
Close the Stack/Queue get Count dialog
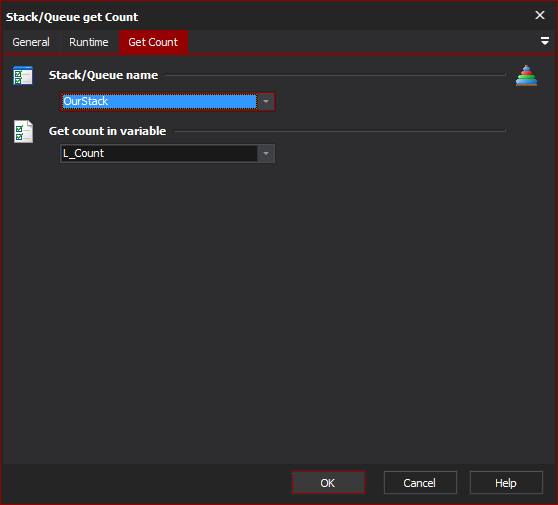click(x=540, y=15)
